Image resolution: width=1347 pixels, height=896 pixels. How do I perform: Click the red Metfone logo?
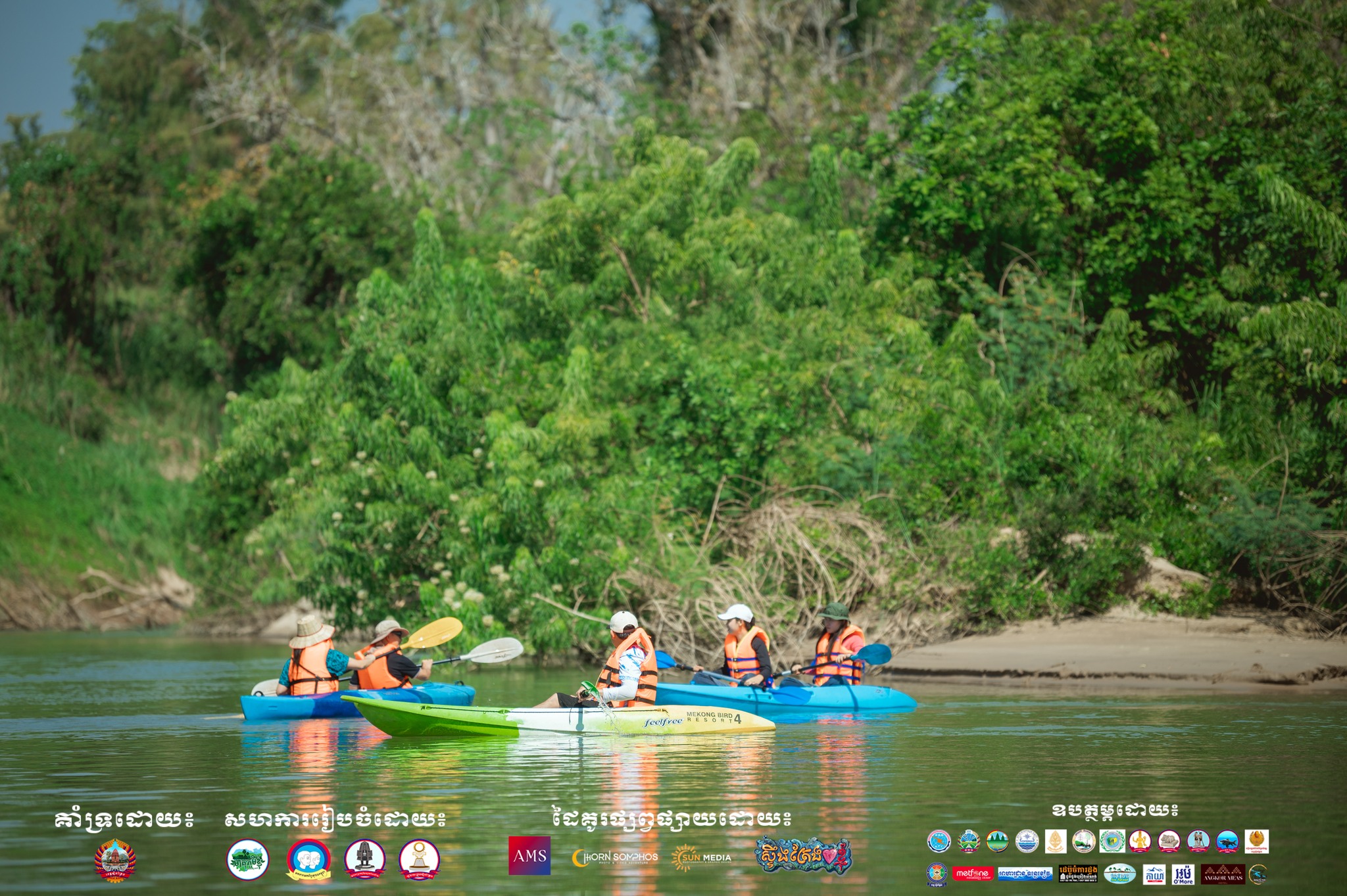[x=972, y=874]
